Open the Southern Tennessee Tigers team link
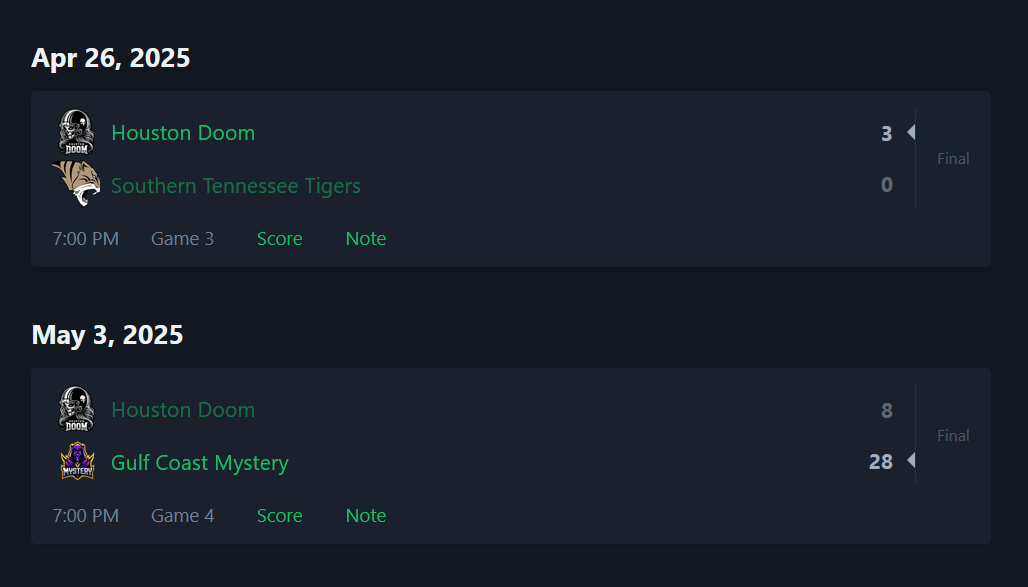Screen dimensions: 1028x587 [236, 186]
